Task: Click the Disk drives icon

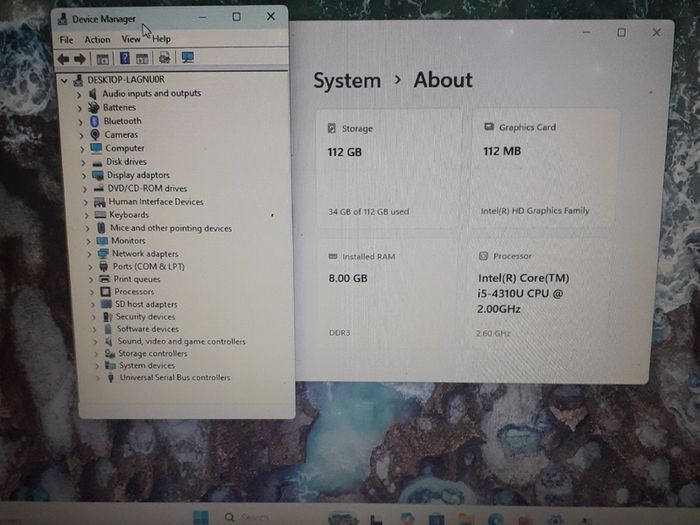Action: [x=97, y=163]
